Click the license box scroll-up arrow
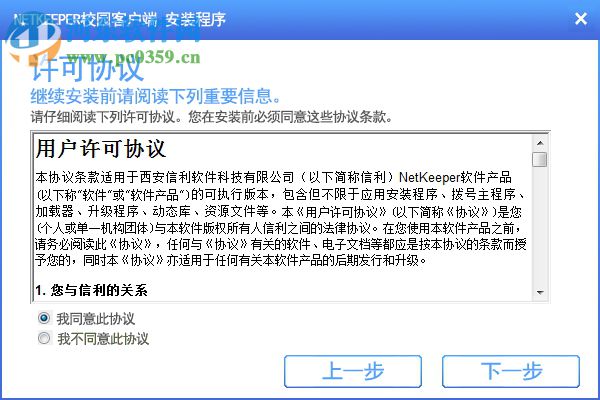Viewport: 600px width, 400px height. click(540, 143)
